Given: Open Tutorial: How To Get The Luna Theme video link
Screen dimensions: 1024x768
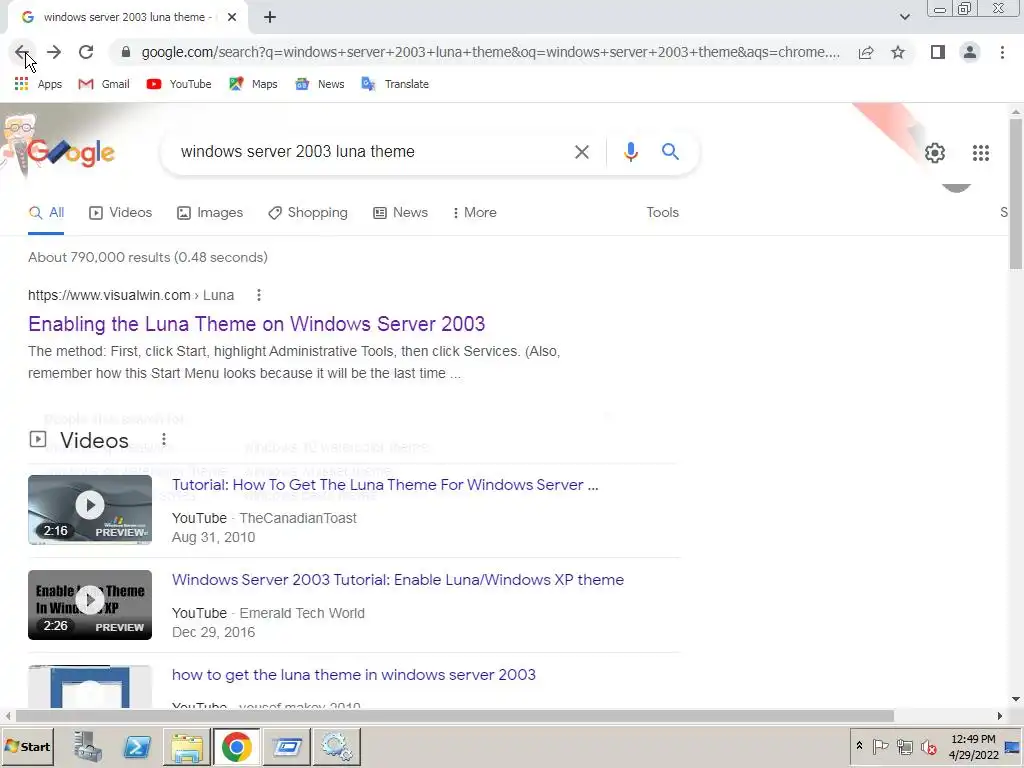Looking at the screenshot, I should tap(385, 485).
